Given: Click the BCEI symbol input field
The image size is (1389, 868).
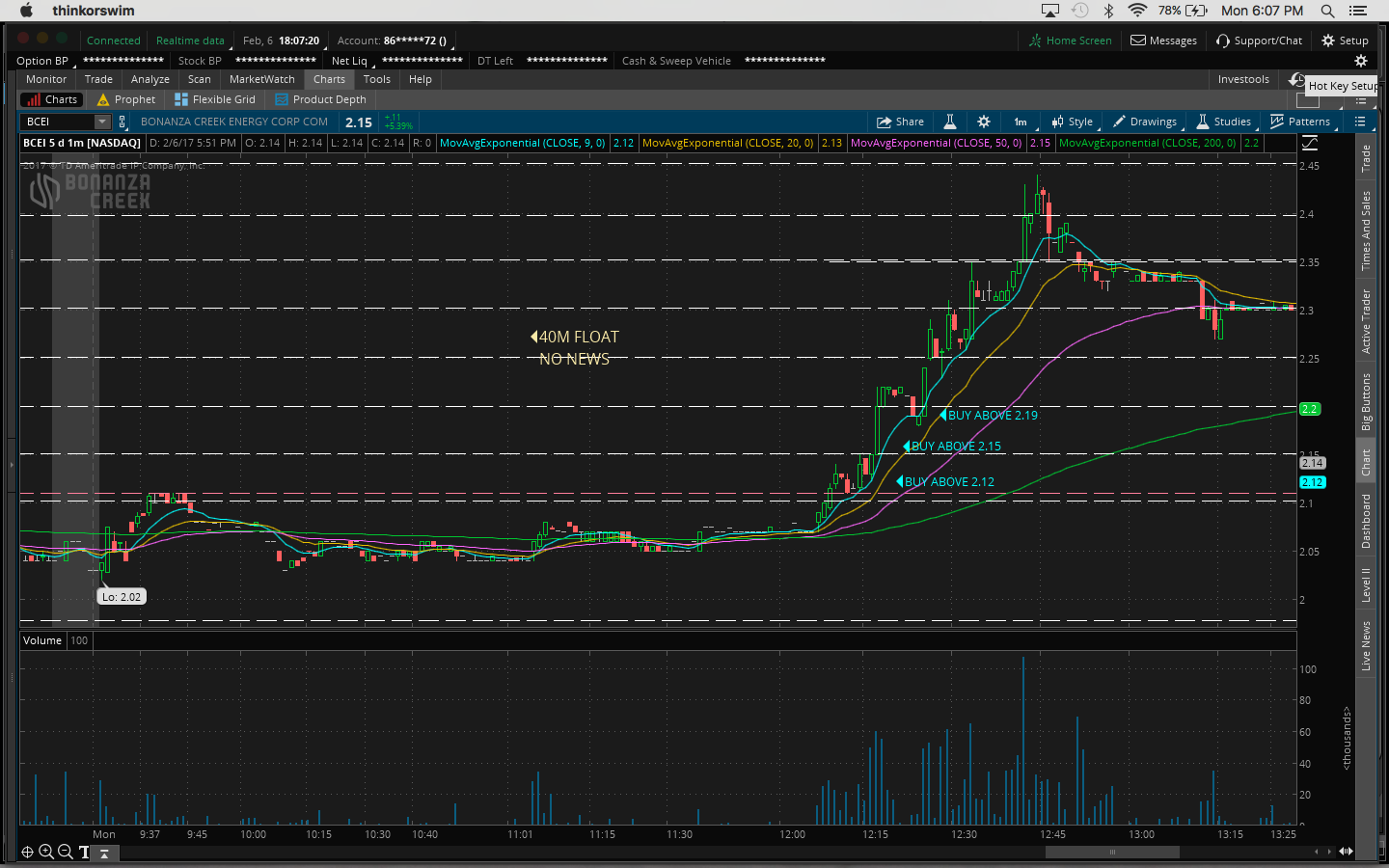Looking at the screenshot, I should click(x=58, y=122).
